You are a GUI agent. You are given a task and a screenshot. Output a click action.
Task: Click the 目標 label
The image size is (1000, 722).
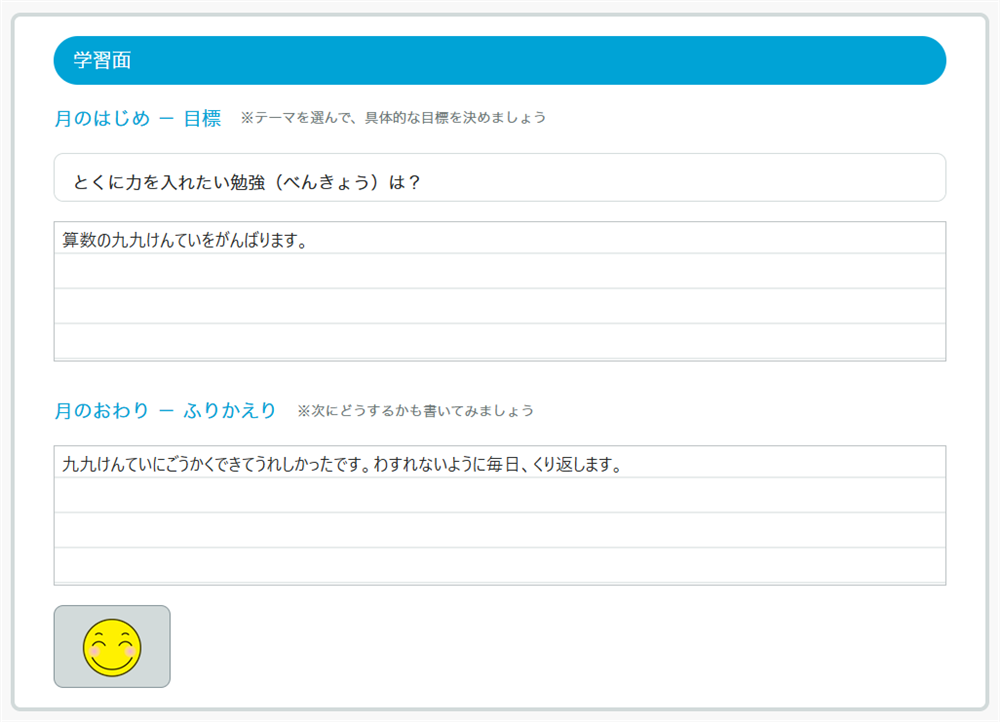point(202,119)
